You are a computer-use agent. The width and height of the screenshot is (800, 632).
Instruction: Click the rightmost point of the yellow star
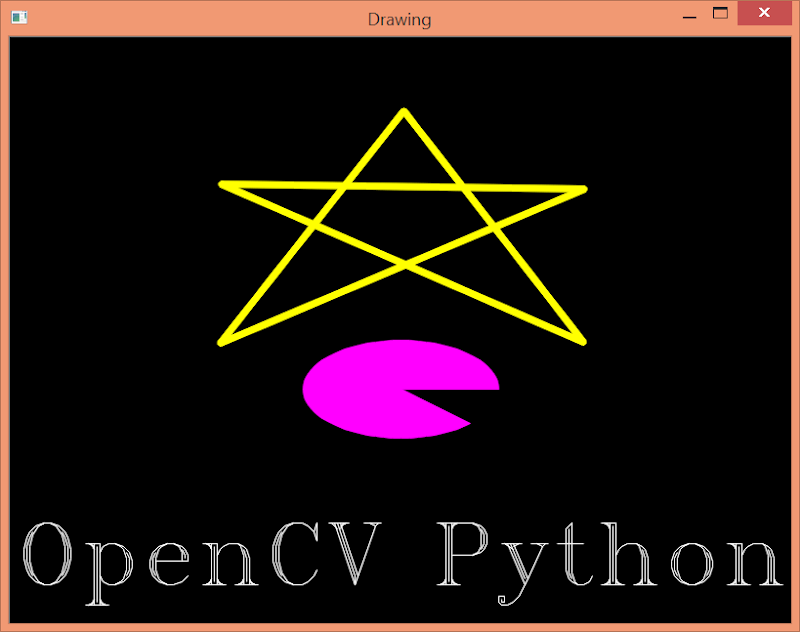point(583,185)
